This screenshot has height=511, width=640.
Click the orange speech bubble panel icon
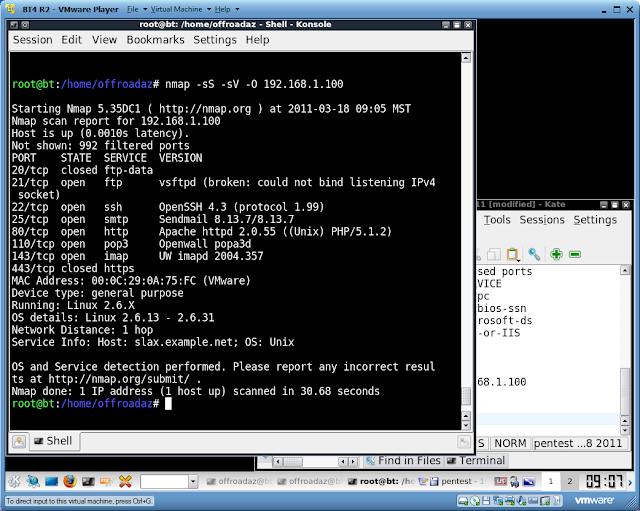[x=107, y=482]
